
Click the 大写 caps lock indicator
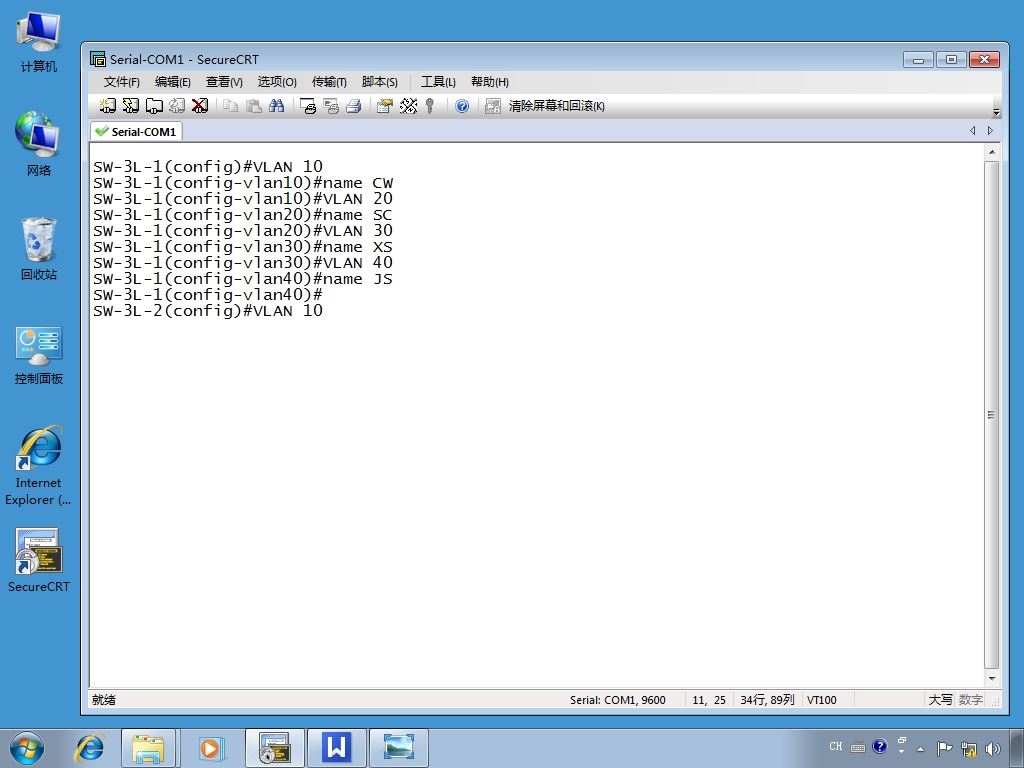[940, 700]
